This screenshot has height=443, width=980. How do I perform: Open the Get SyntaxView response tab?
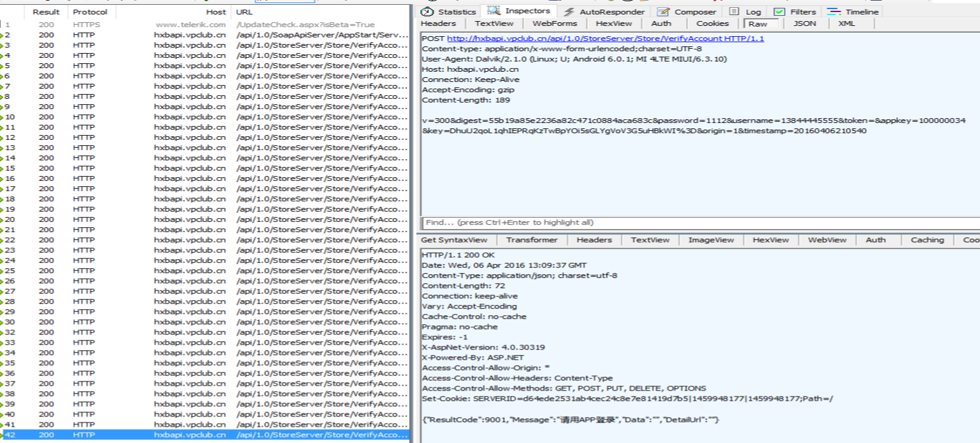click(x=454, y=240)
